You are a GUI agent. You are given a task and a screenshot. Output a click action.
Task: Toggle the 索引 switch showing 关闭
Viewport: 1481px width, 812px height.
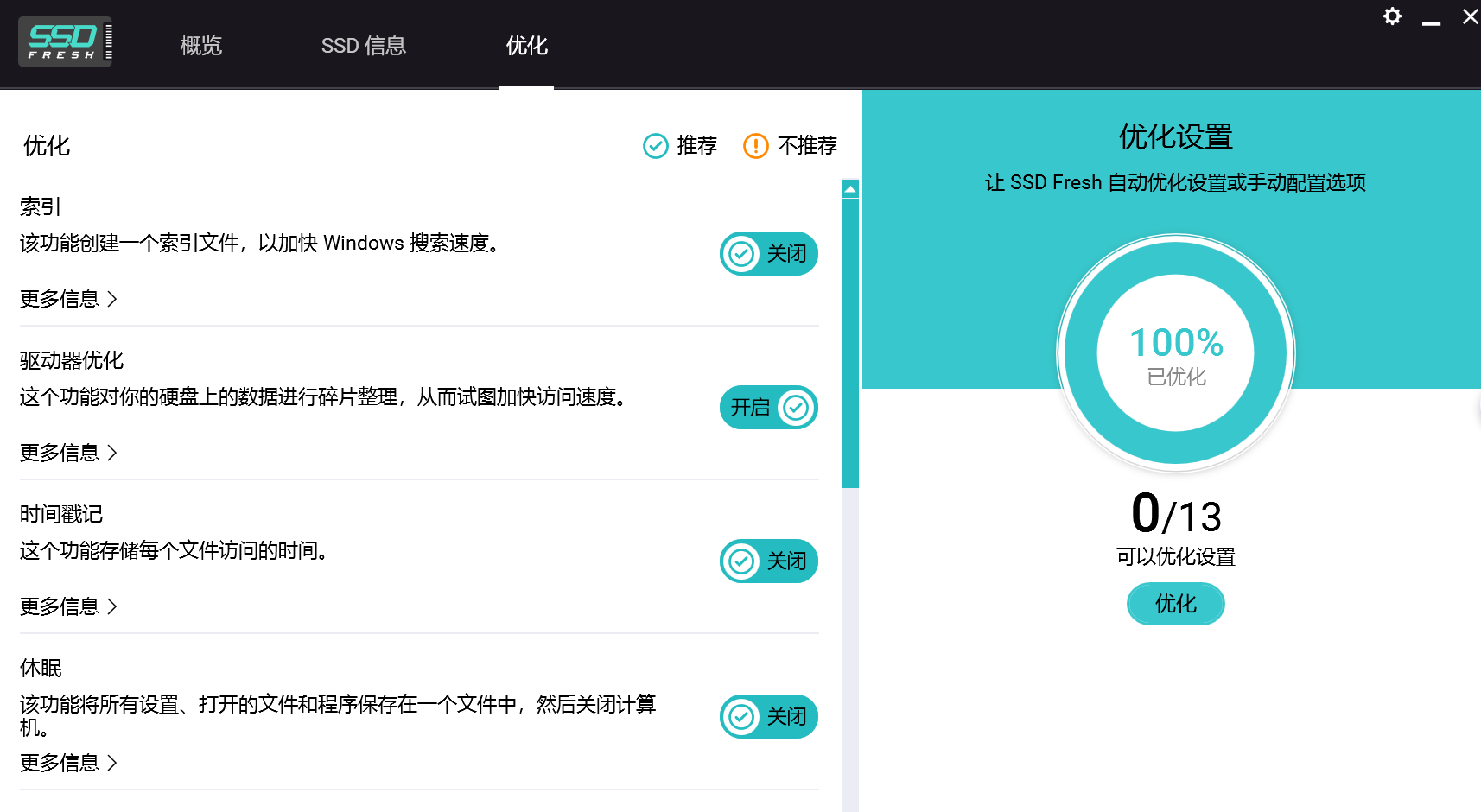(769, 254)
